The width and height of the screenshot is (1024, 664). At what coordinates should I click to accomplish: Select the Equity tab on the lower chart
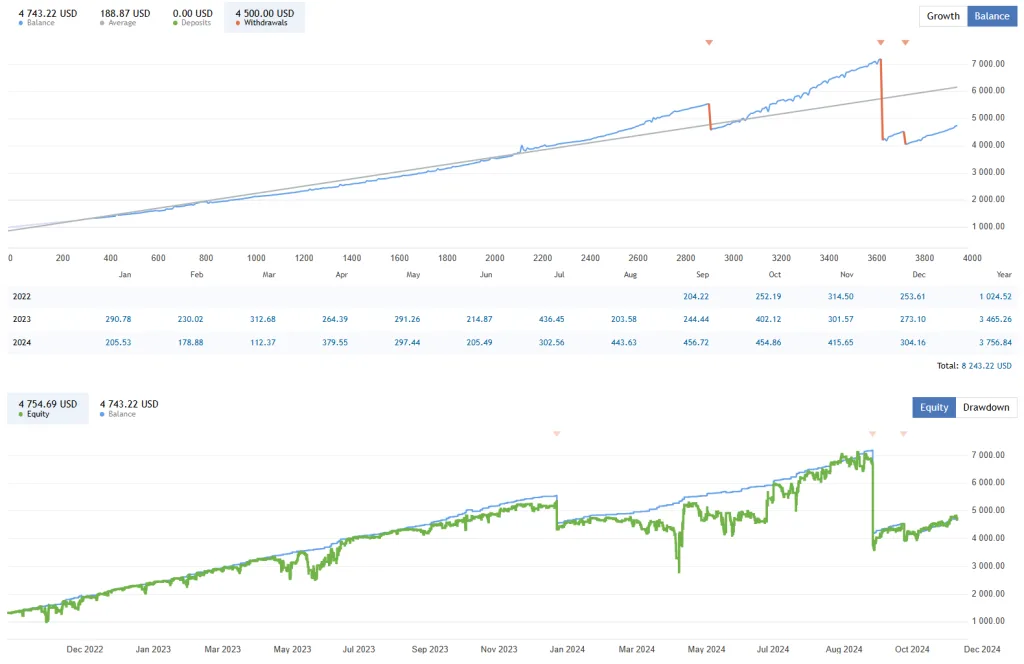pos(933,407)
